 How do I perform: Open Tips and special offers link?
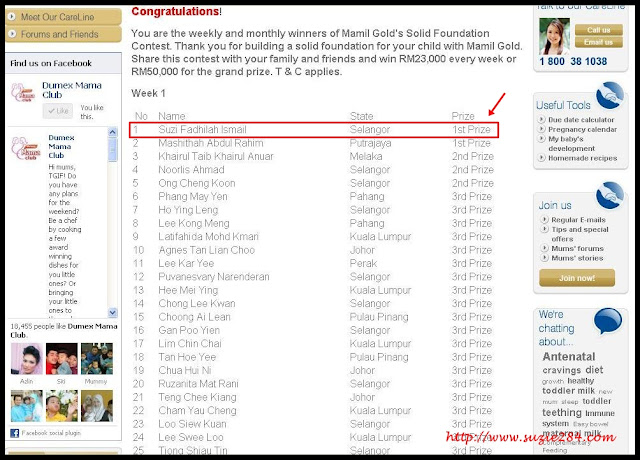point(580,234)
